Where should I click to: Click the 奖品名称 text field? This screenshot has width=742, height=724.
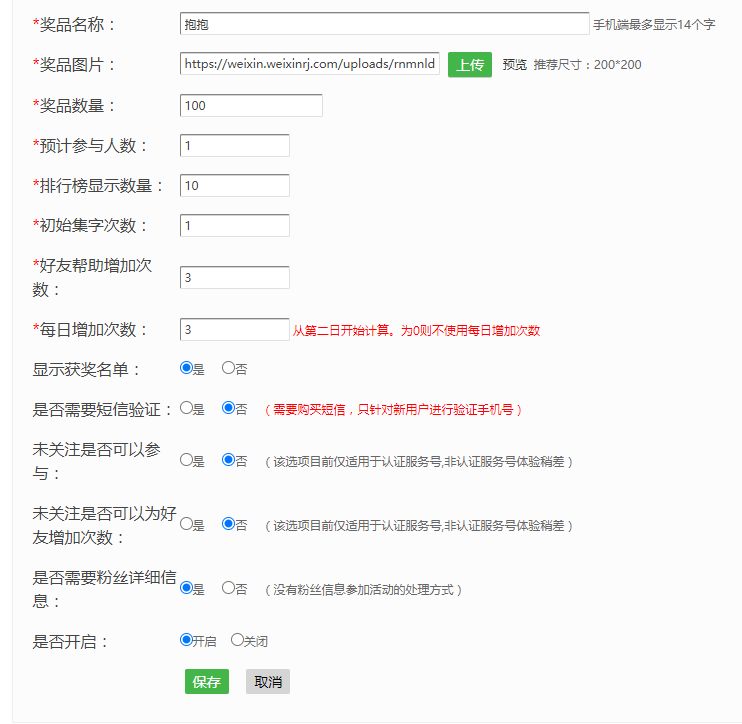click(x=384, y=24)
